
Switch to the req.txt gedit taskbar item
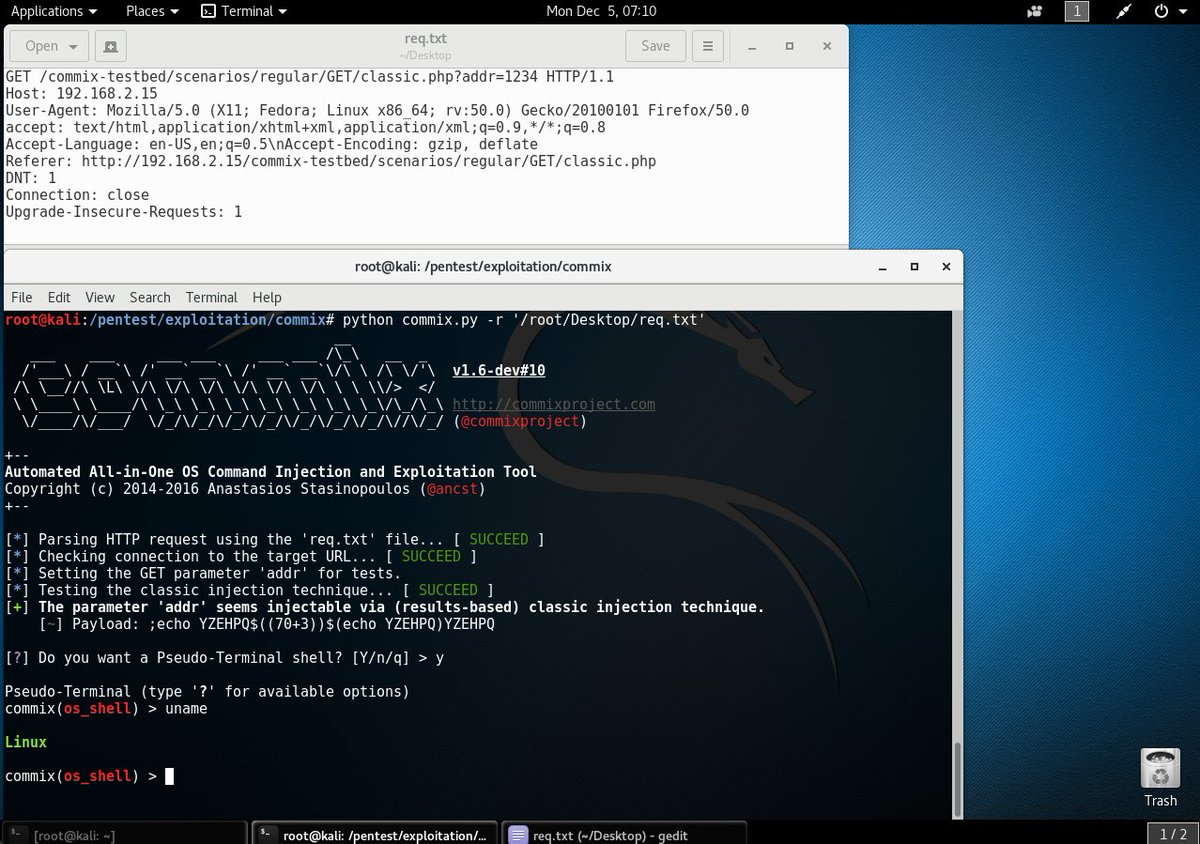[x=623, y=833]
